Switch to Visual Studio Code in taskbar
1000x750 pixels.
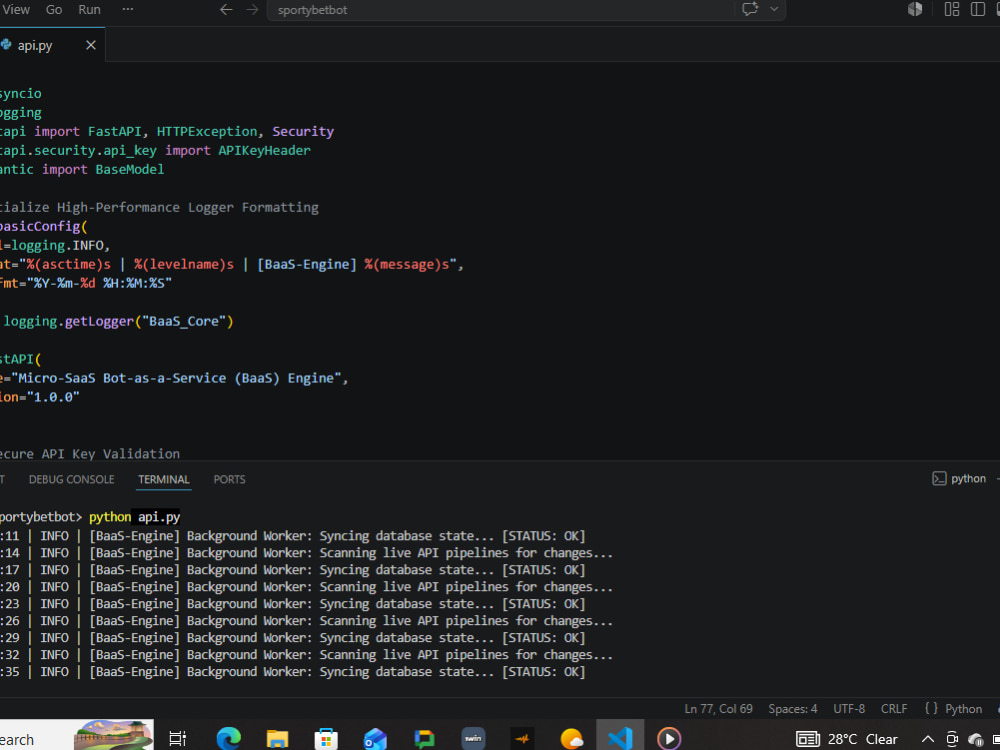[620, 739]
